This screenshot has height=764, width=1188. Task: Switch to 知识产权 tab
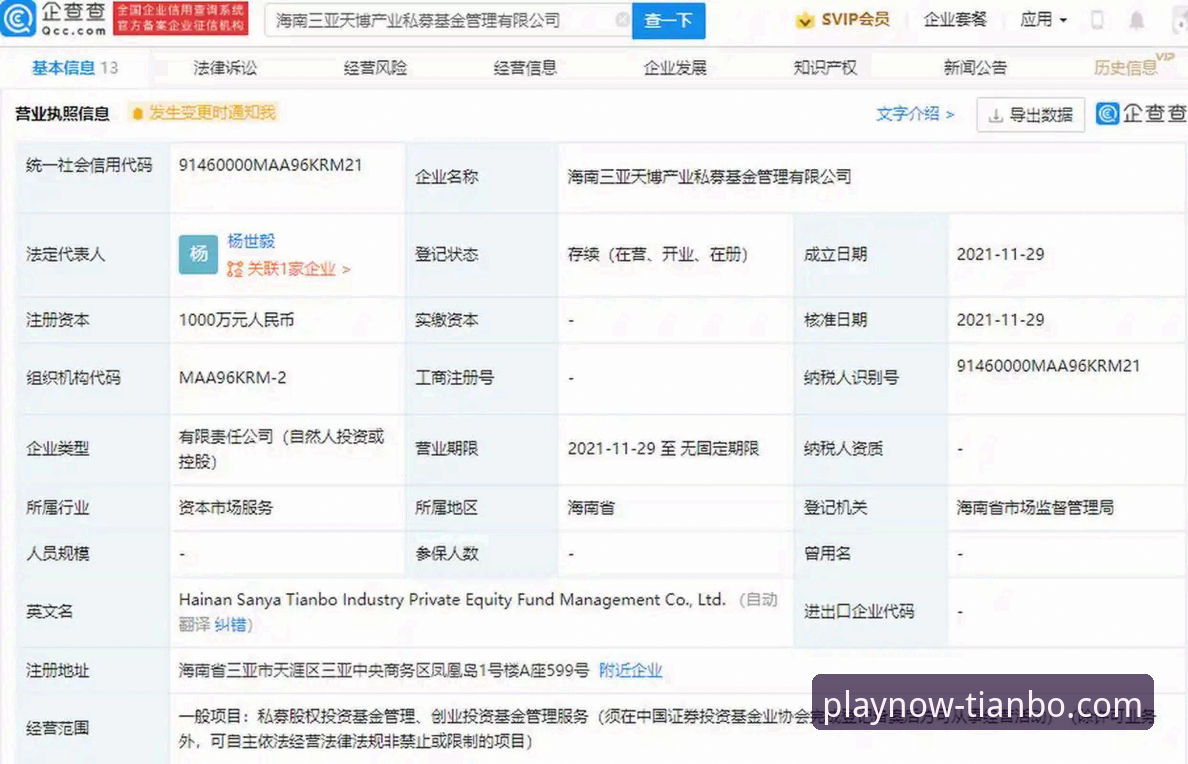[825, 67]
